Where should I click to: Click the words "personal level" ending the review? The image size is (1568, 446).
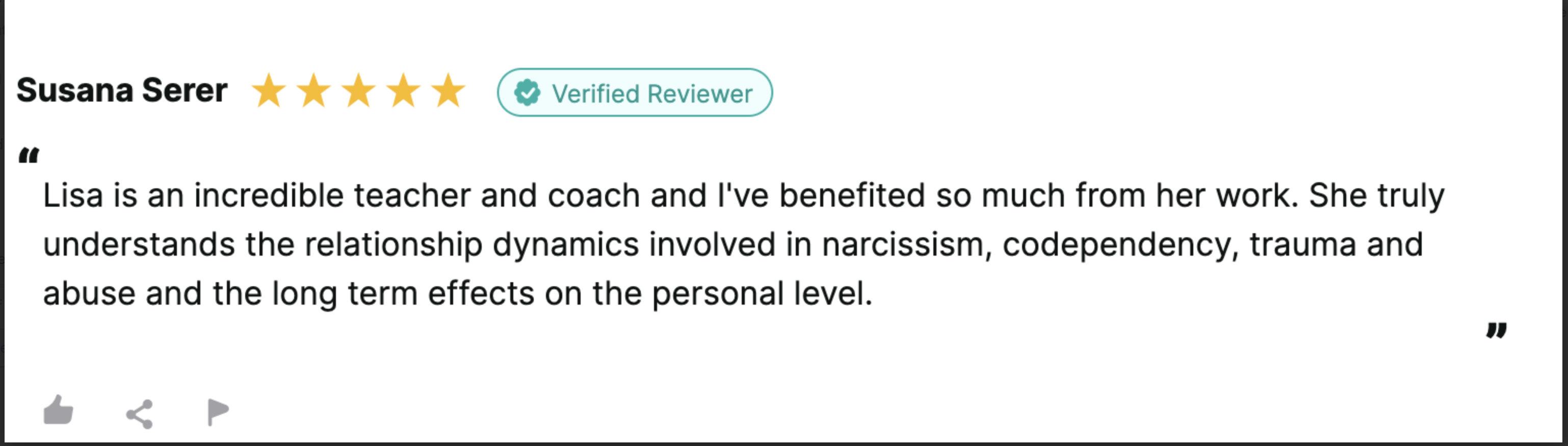click(x=761, y=294)
